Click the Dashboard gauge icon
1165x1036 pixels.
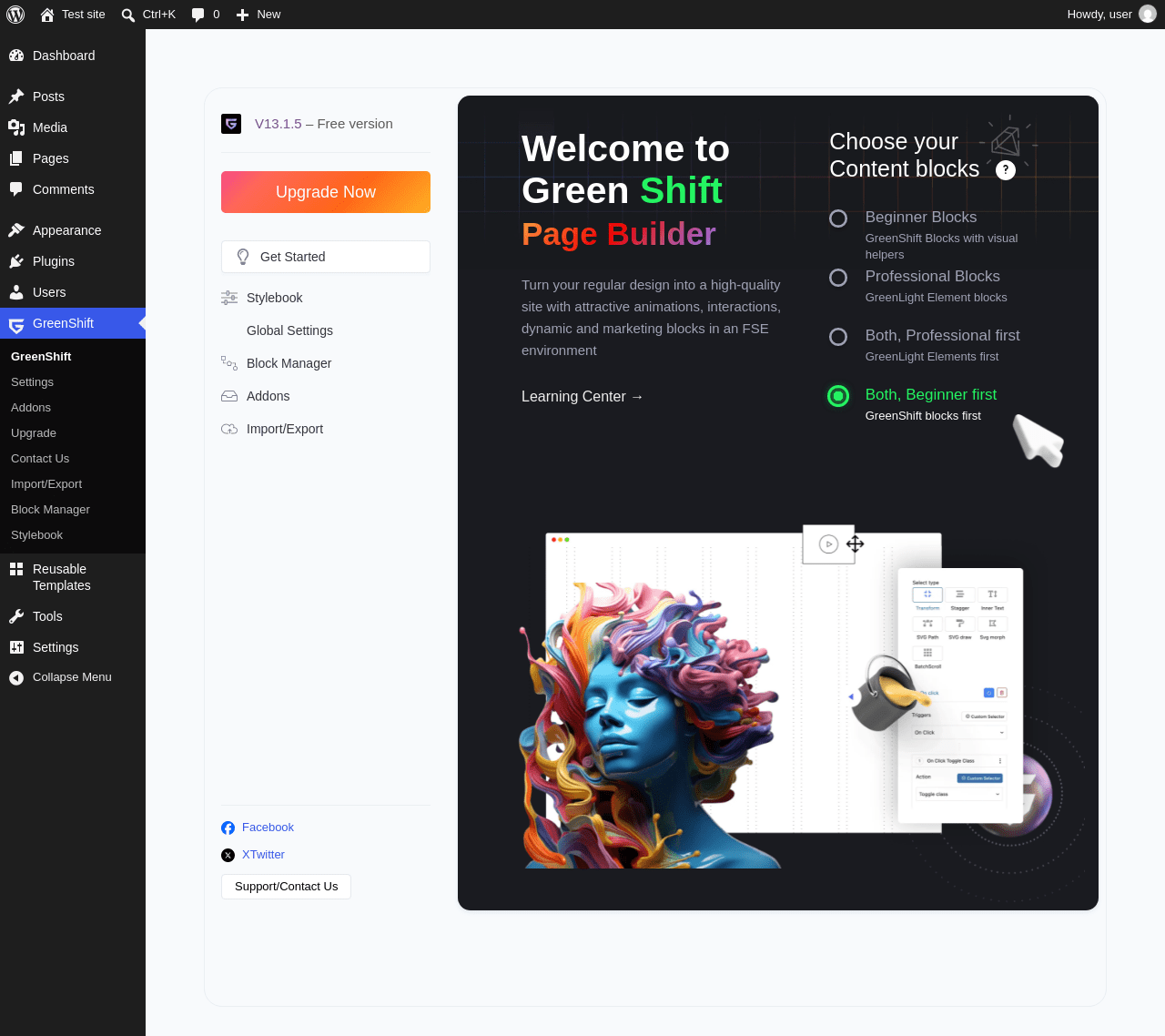[x=16, y=56]
